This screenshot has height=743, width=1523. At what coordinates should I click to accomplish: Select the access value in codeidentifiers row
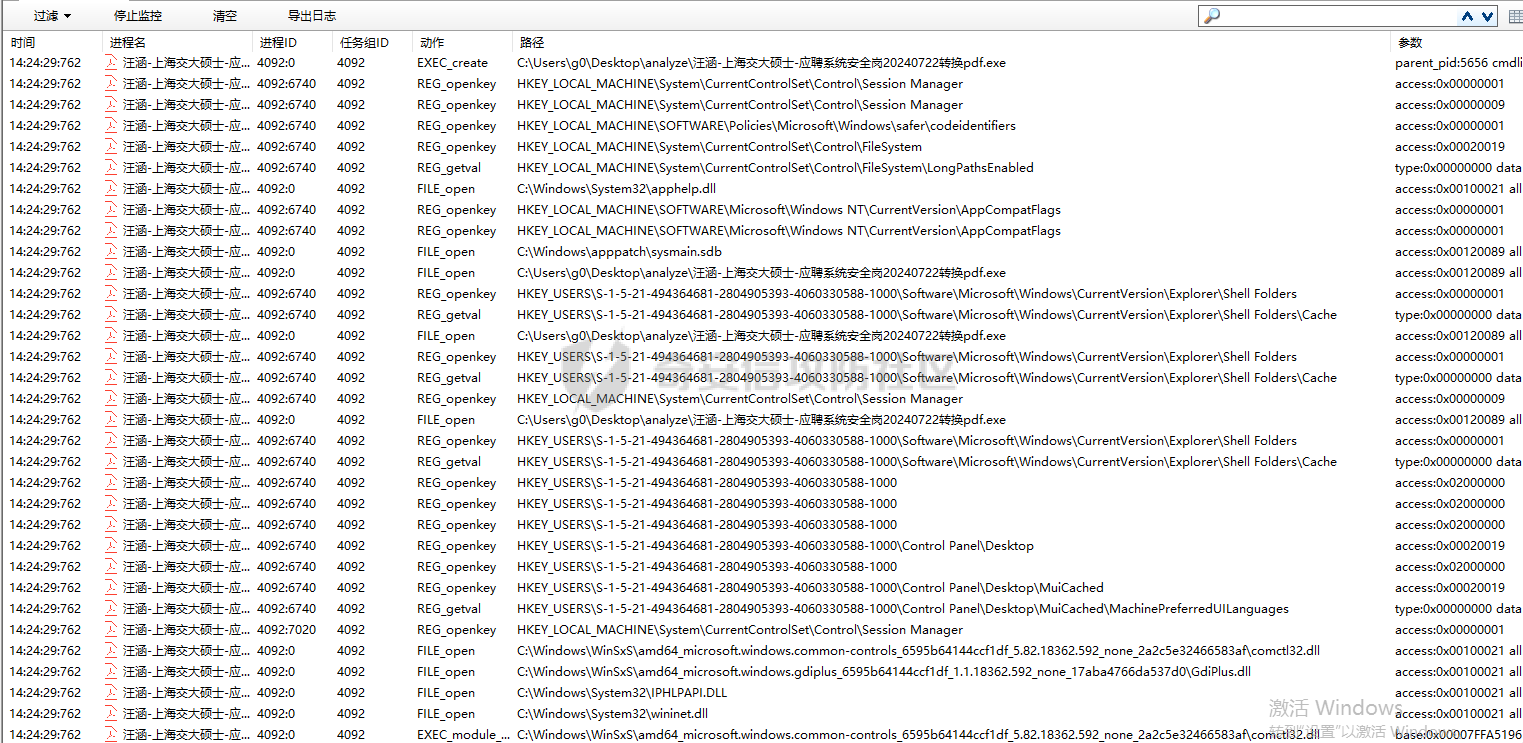click(1450, 125)
